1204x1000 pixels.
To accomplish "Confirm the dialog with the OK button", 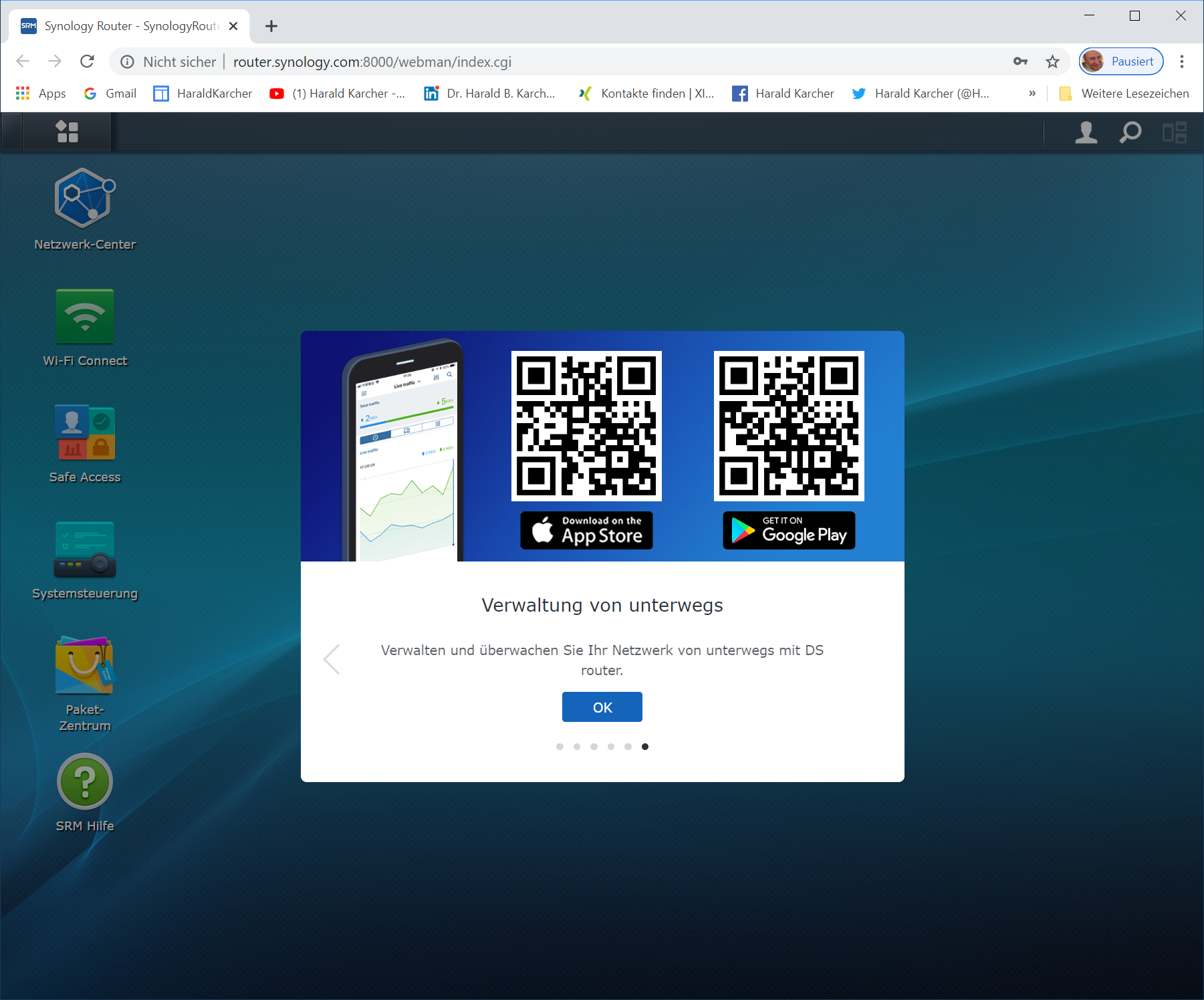I will click(x=602, y=707).
